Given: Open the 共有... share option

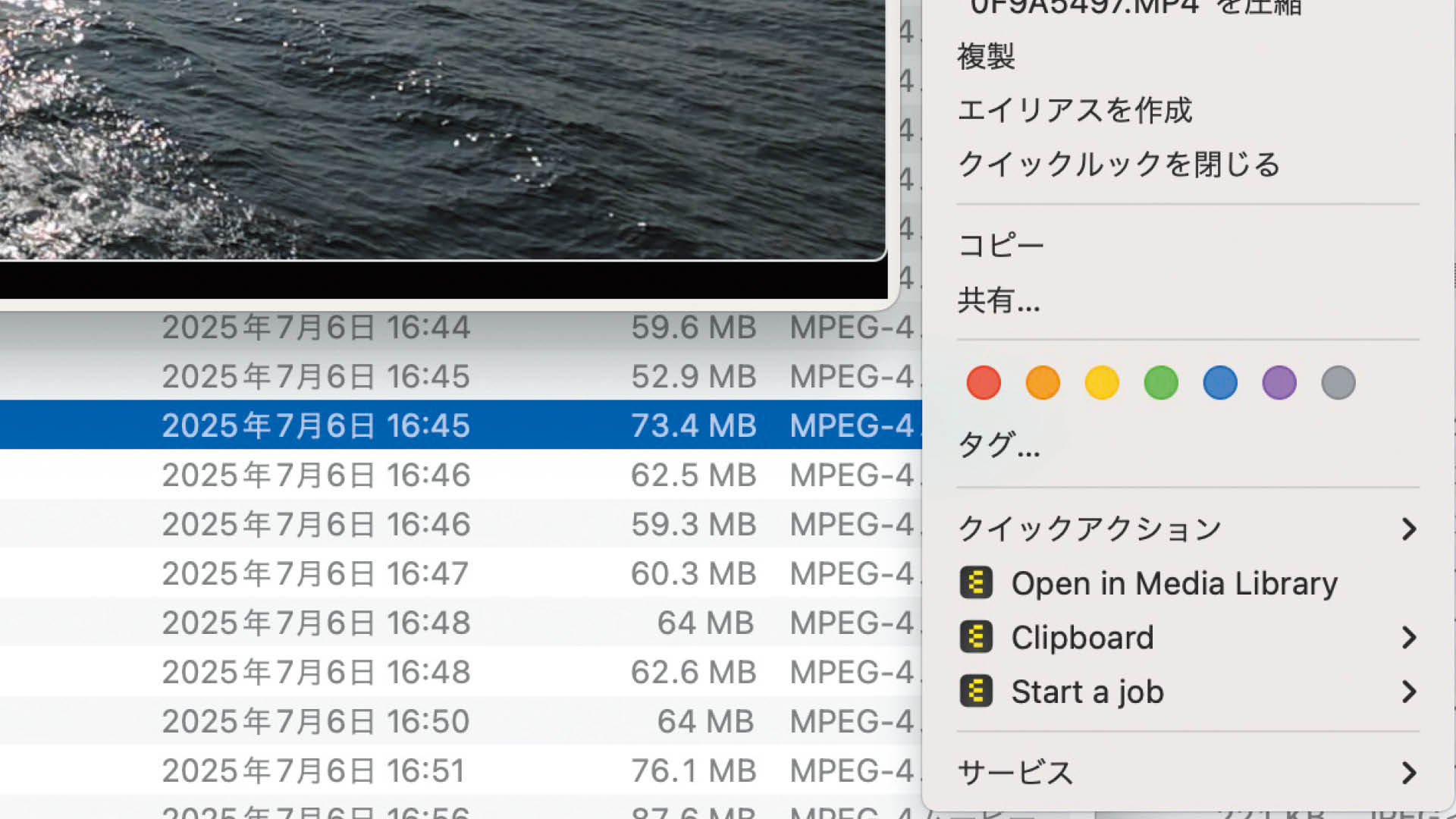Looking at the screenshot, I should coord(999,300).
